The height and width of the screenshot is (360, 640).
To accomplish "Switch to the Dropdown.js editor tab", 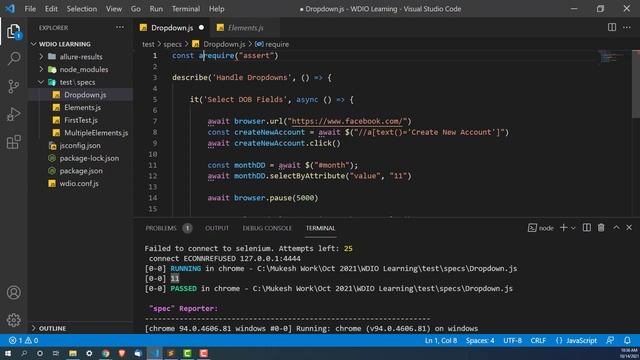I will (171, 28).
